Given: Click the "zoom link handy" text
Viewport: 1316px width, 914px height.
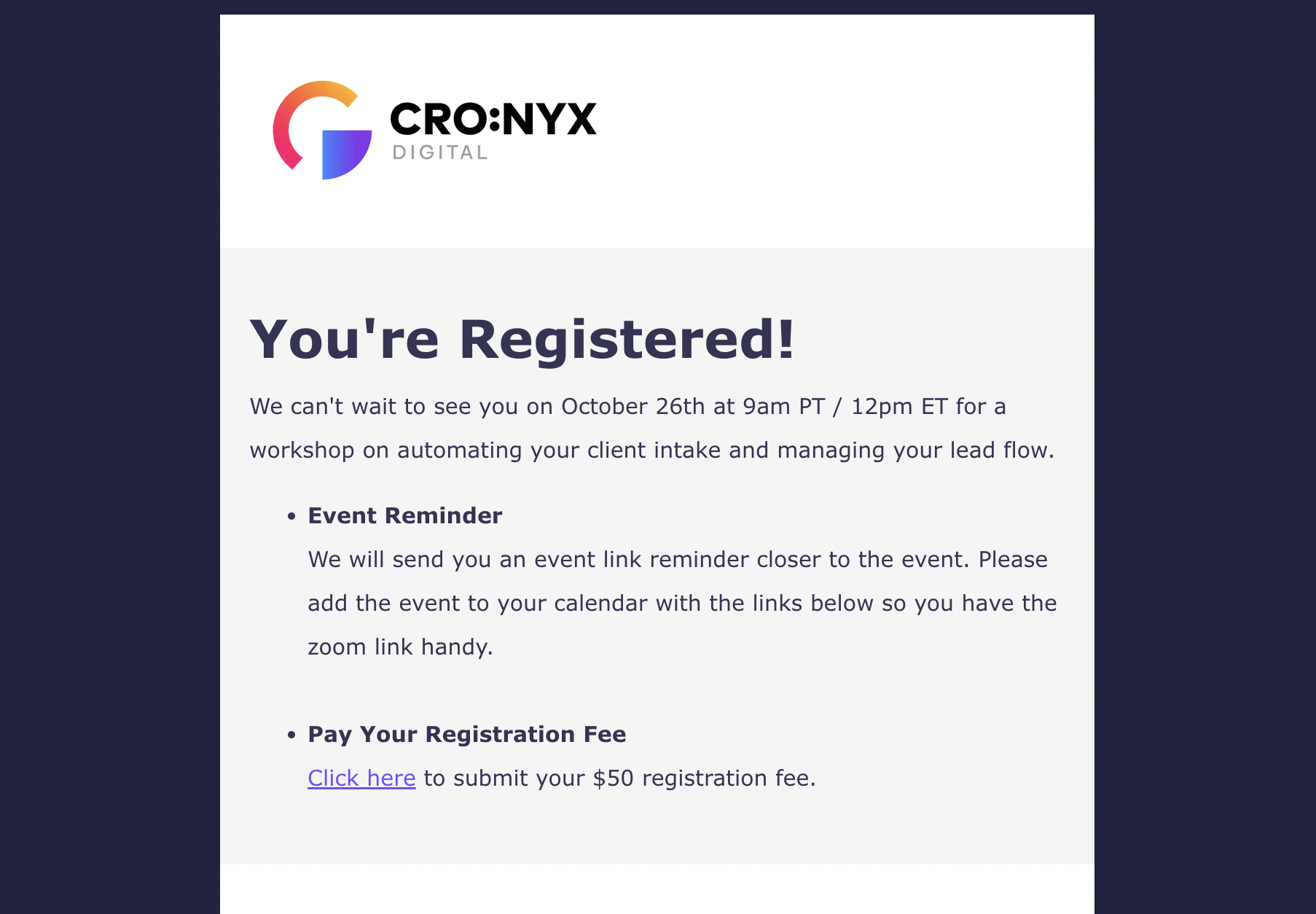Looking at the screenshot, I should tap(400, 647).
